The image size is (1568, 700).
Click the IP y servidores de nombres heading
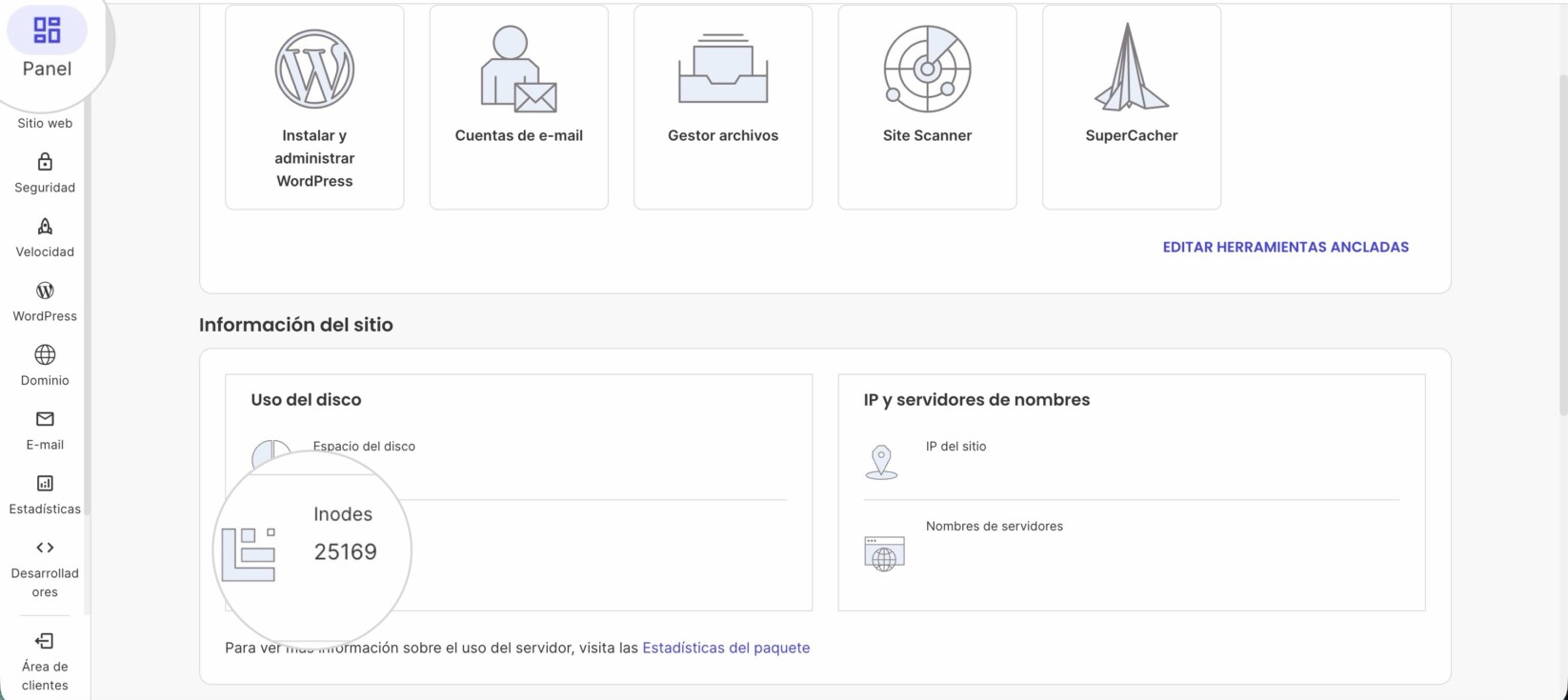976,400
